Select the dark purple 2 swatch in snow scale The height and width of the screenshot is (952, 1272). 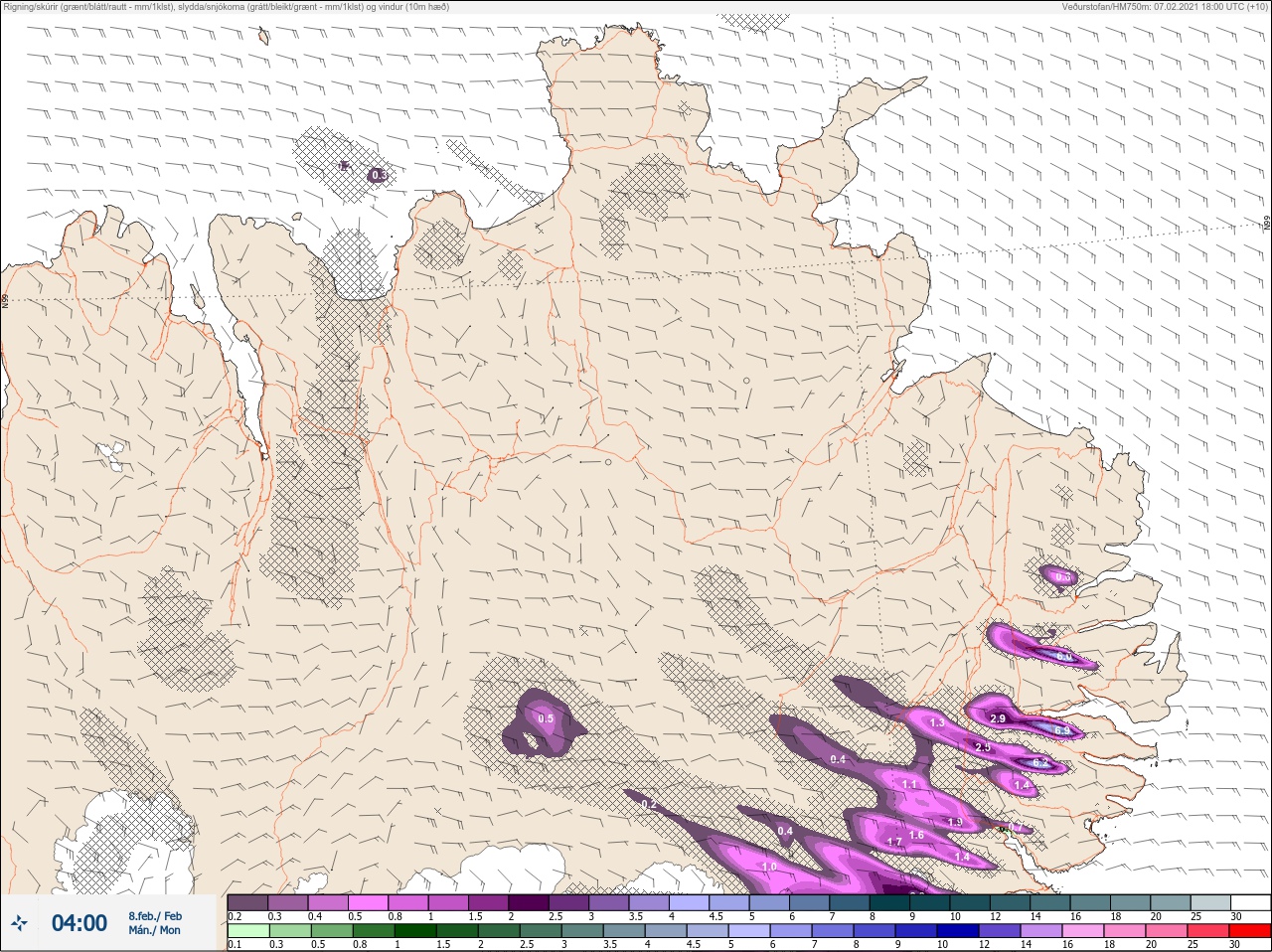[530, 902]
